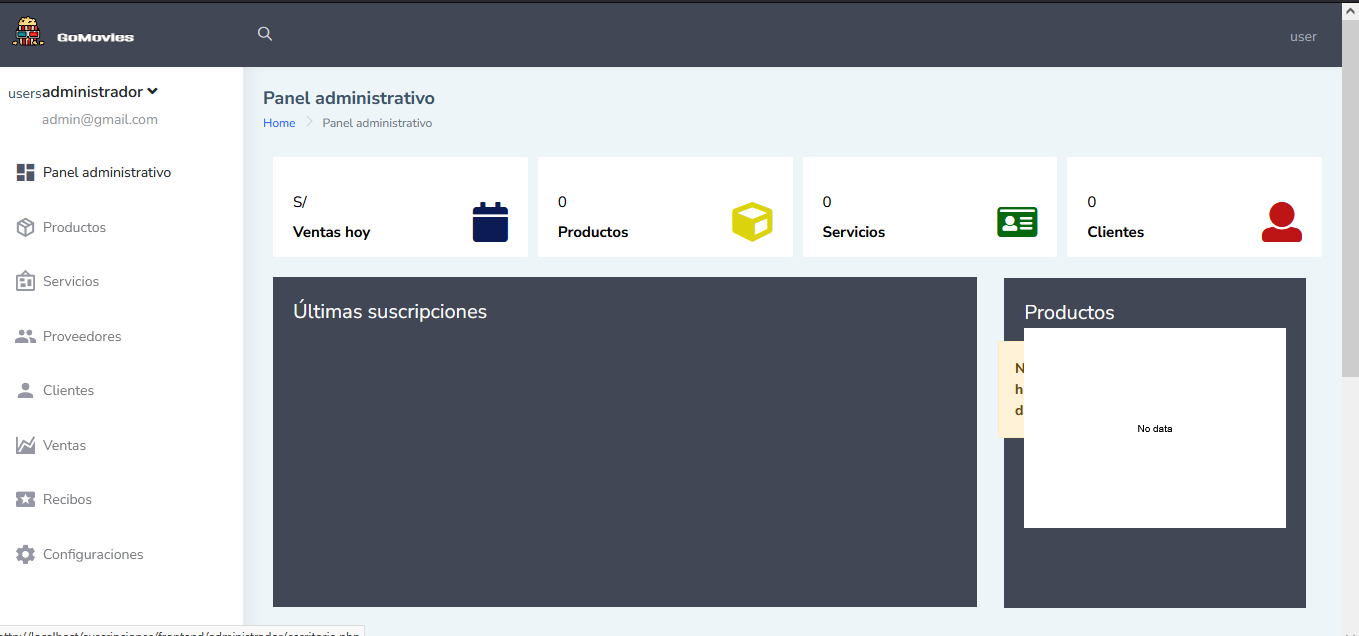This screenshot has width=1359, height=636.
Task: Click the Servicios badge icon in sidebar
Action: (x=26, y=282)
